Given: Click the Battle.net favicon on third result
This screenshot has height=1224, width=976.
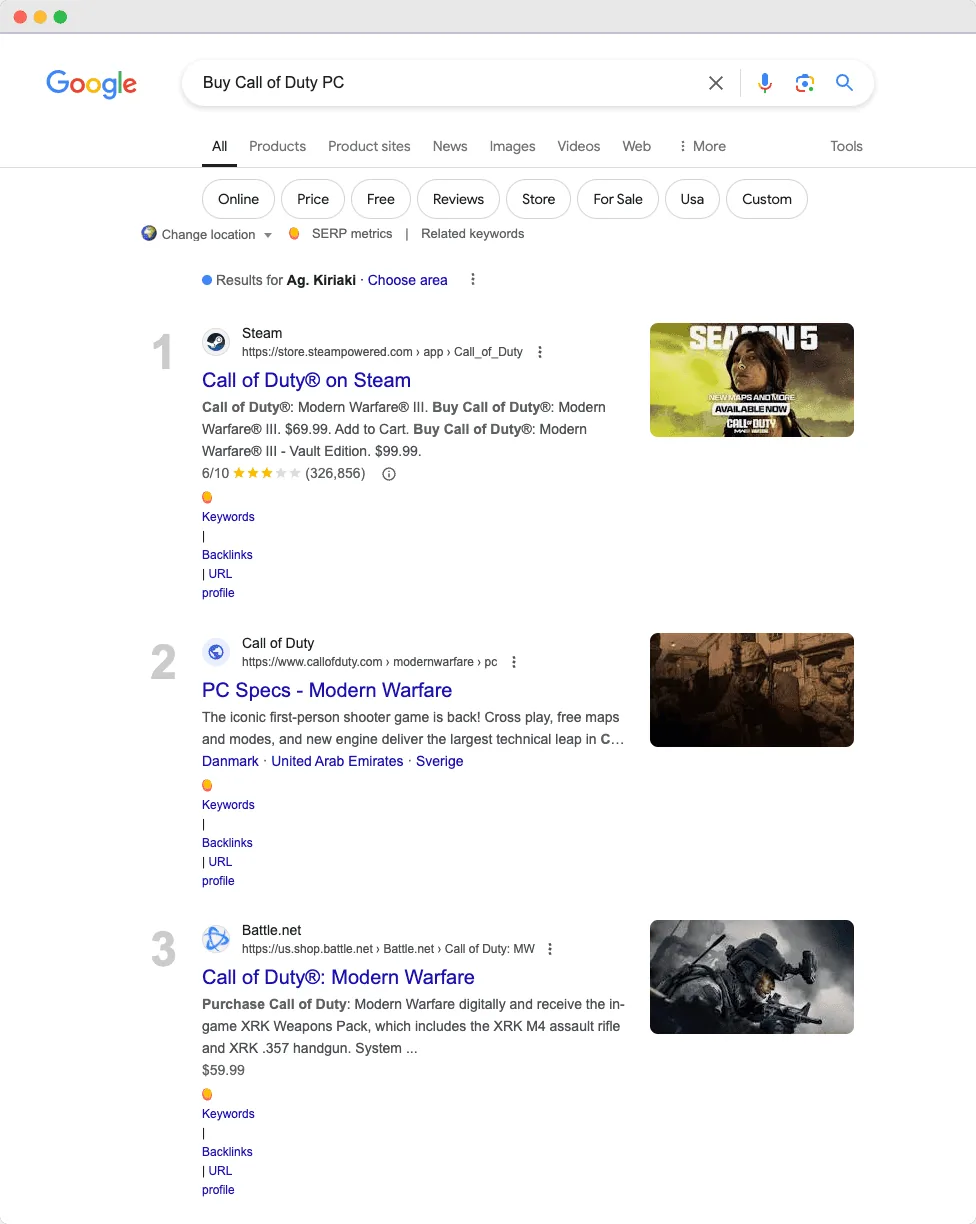Looking at the screenshot, I should [215, 939].
